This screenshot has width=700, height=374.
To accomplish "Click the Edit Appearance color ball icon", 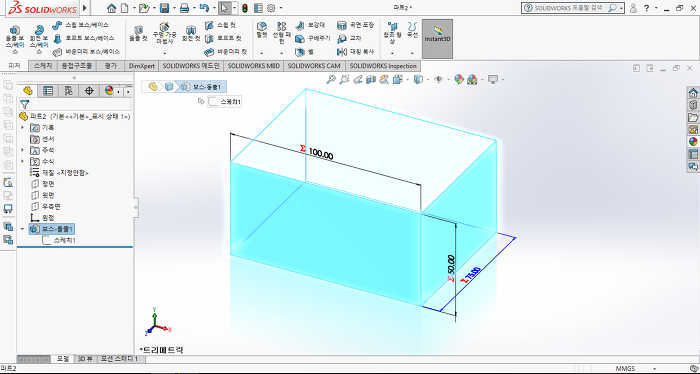I will tap(459, 79).
